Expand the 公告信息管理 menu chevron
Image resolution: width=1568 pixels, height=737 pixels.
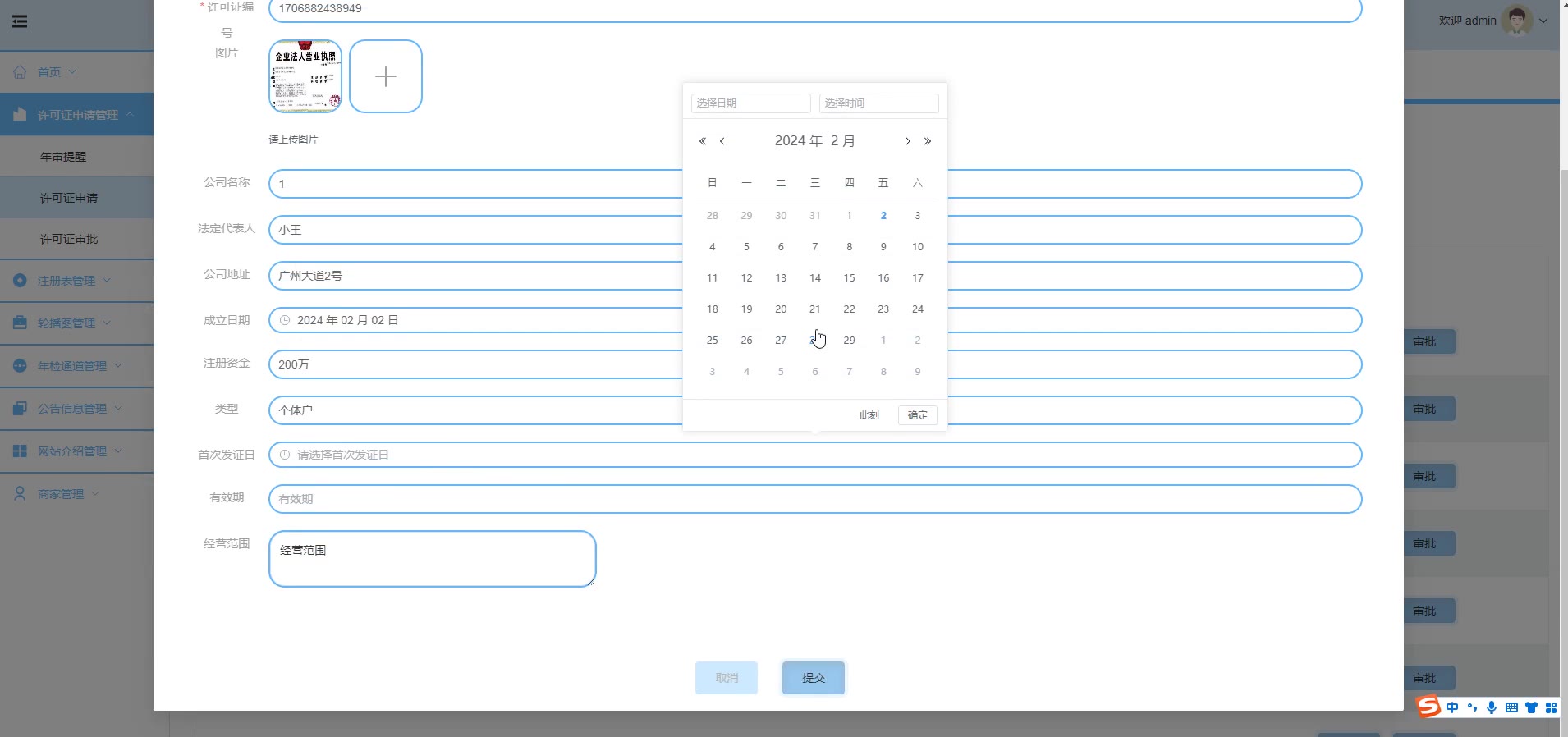(x=118, y=408)
